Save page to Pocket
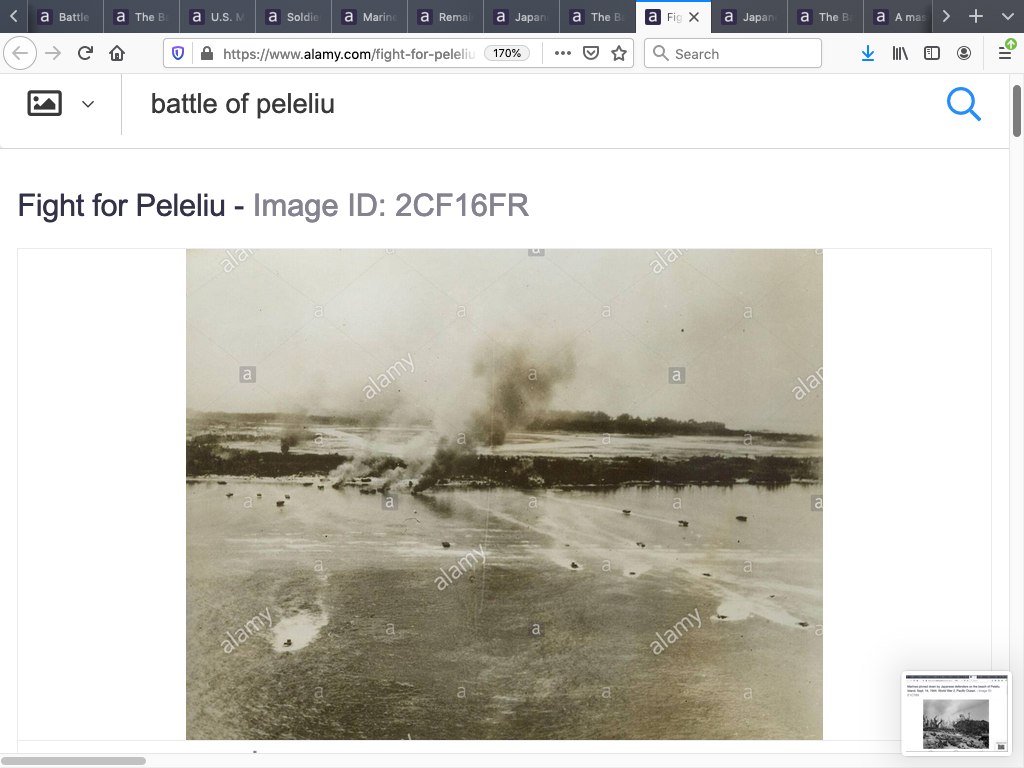The height and width of the screenshot is (768, 1024). 590,54
